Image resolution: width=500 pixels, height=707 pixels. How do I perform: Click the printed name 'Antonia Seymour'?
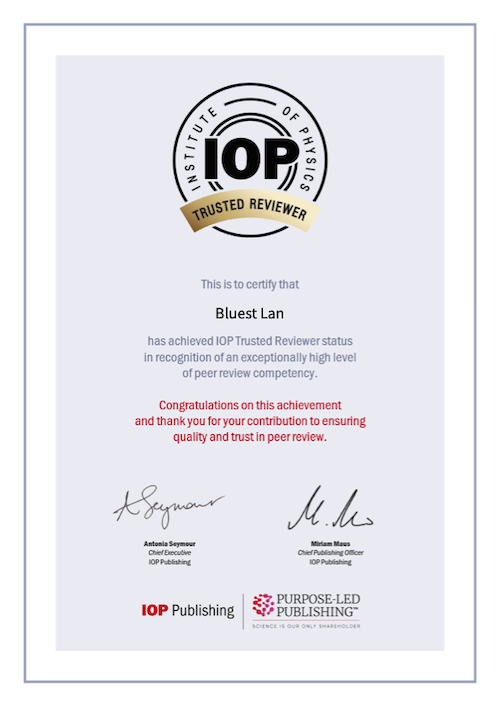pyautogui.click(x=170, y=544)
